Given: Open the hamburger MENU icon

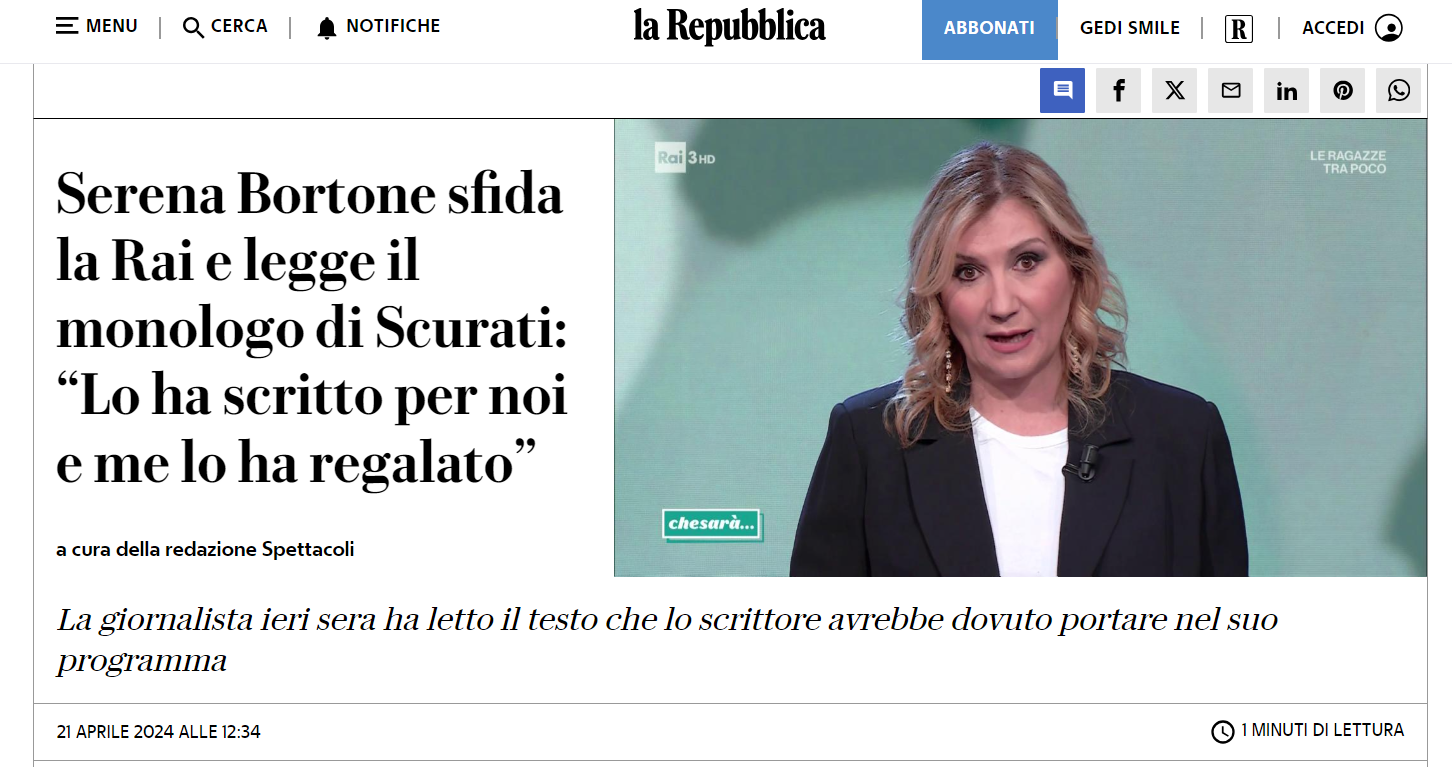Looking at the screenshot, I should (x=67, y=26).
